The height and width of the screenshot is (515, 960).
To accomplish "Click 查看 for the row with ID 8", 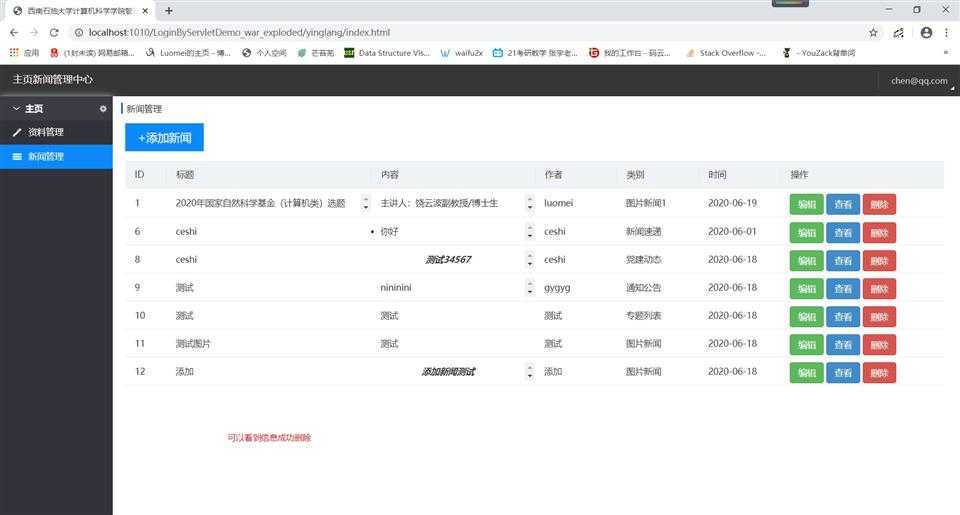I will 843,261.
